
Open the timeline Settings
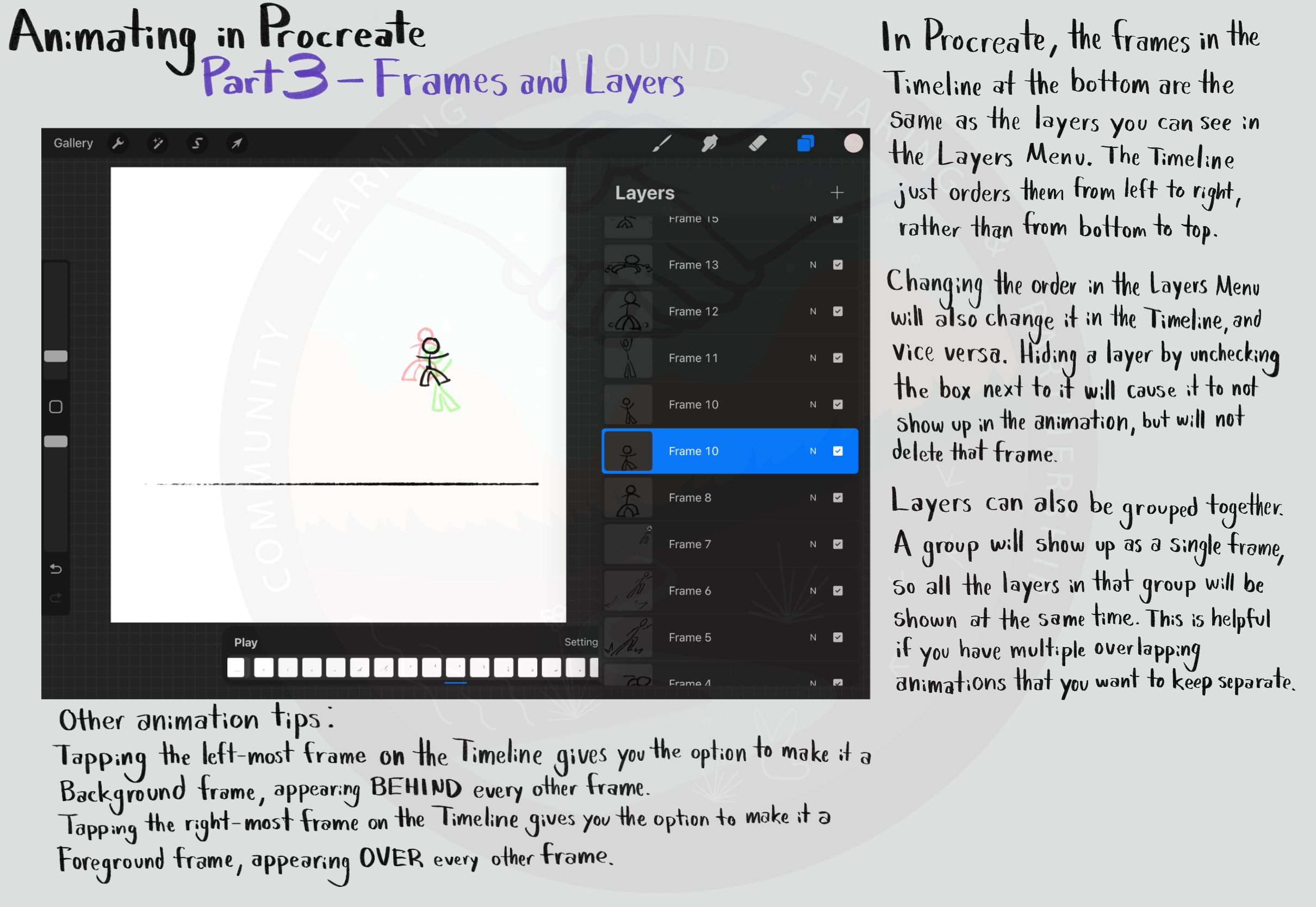pos(581,642)
